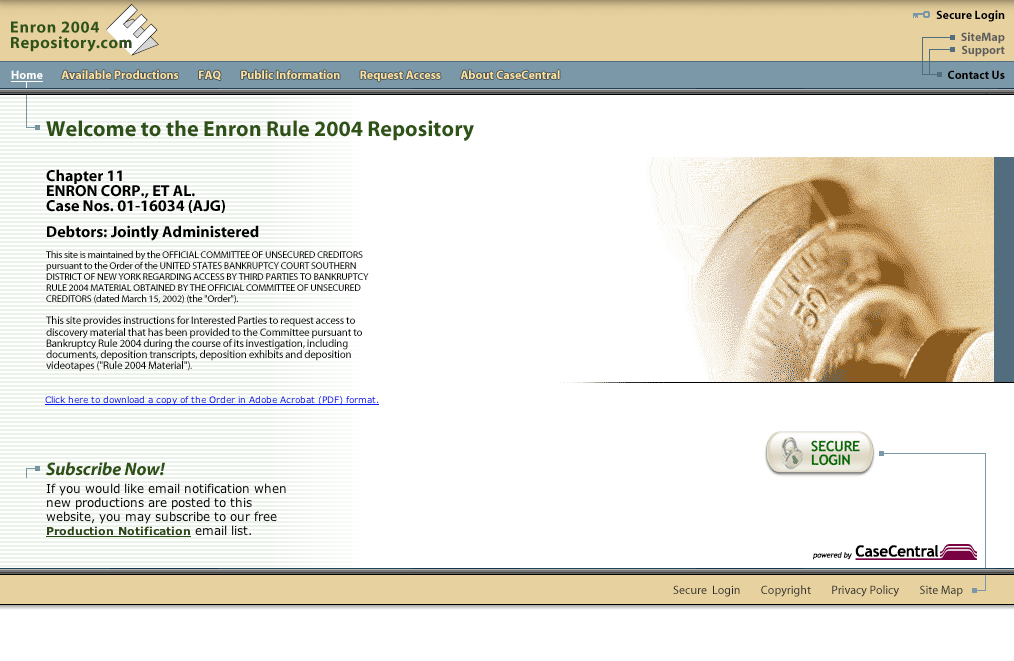1014x661 pixels.
Task: Download the Order PDF via the link
Action: 212,400
